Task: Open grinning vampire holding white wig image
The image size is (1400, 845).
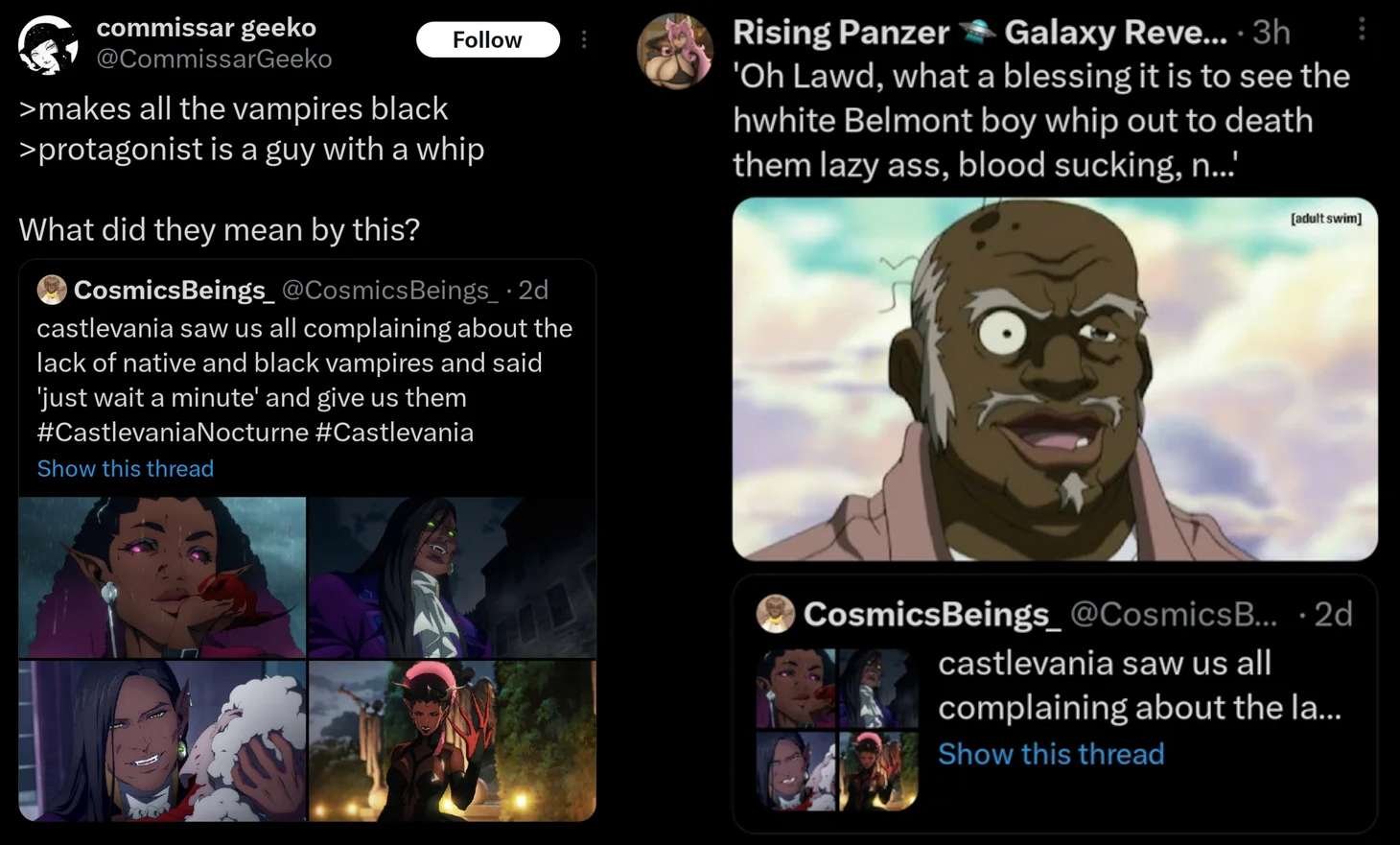Action: 162,740
